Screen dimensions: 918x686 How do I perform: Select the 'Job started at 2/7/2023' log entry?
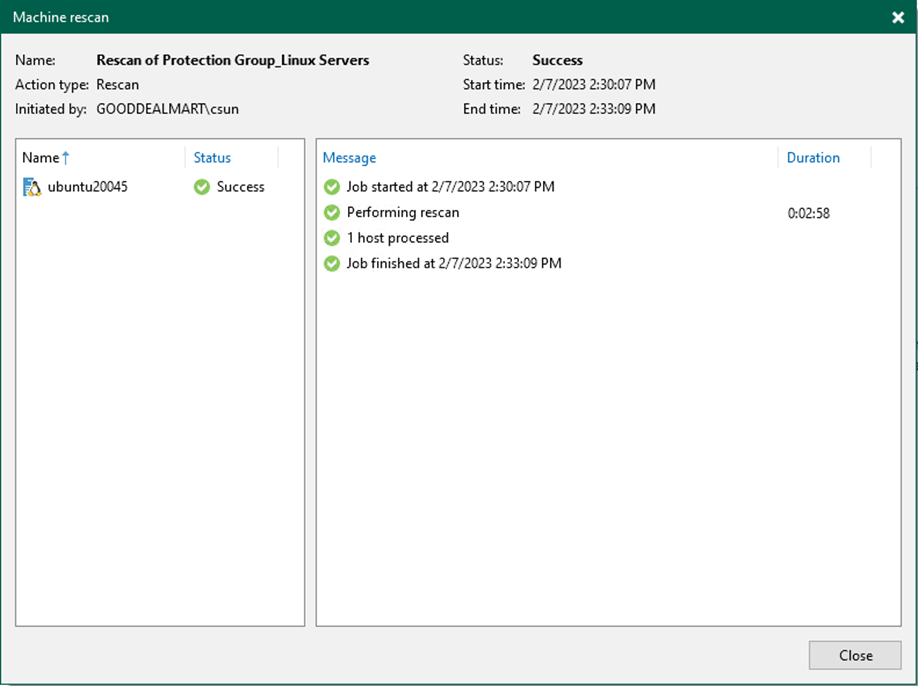(450, 187)
